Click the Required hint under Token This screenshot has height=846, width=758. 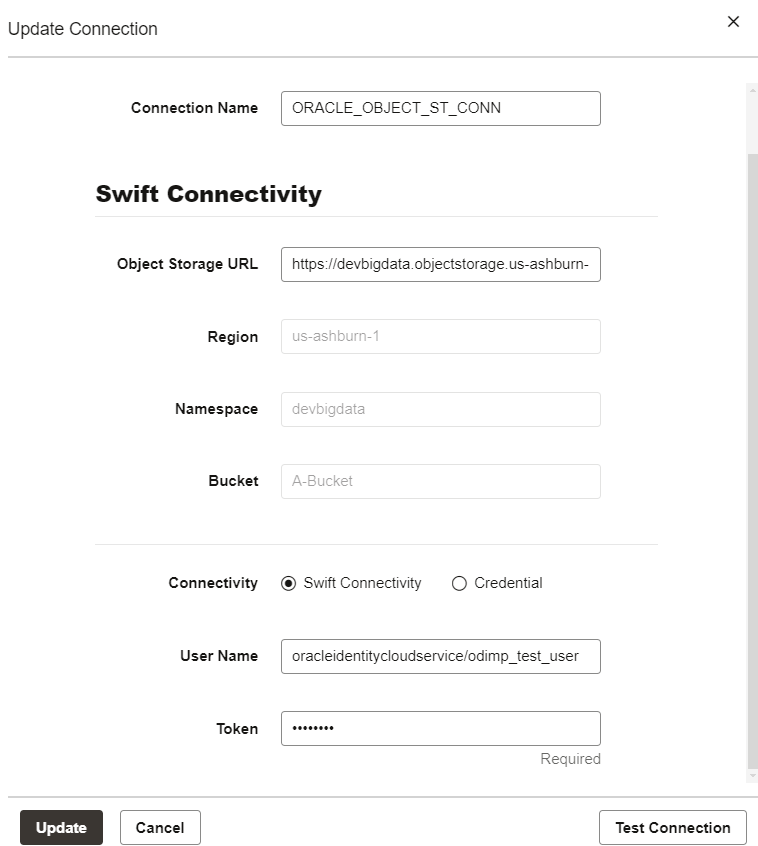570,759
